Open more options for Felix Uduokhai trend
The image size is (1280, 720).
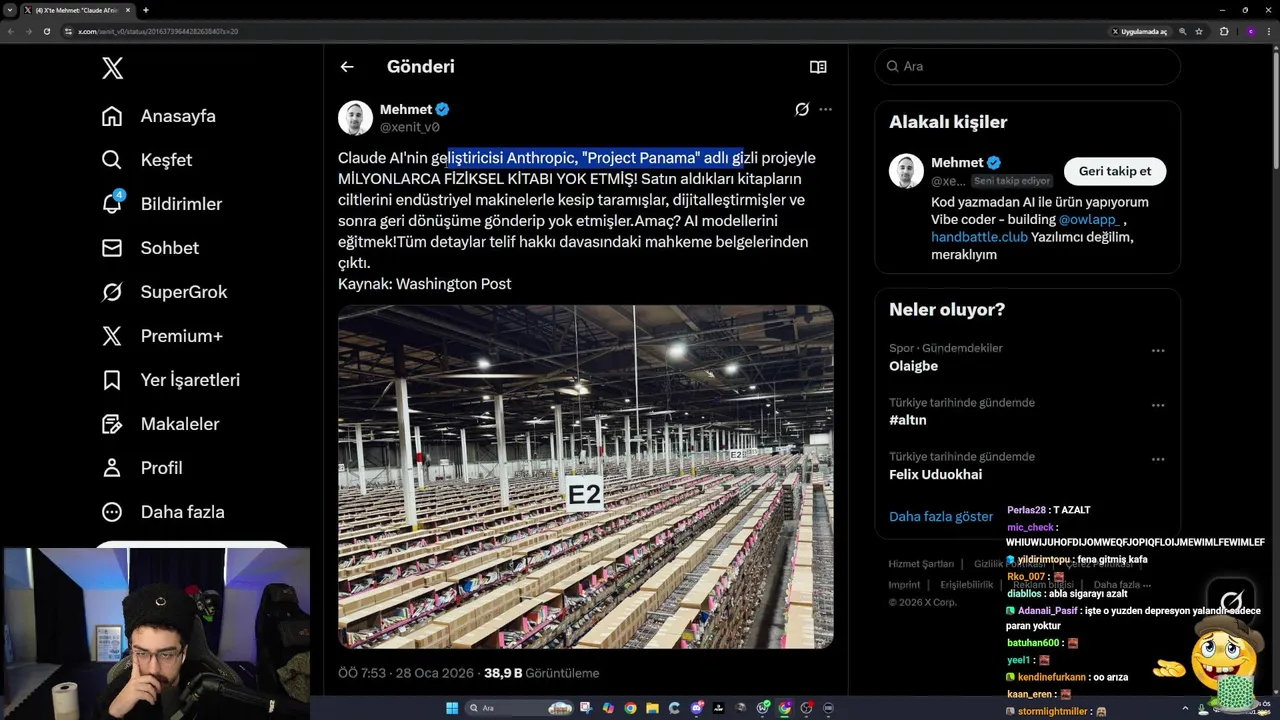coord(1158,459)
